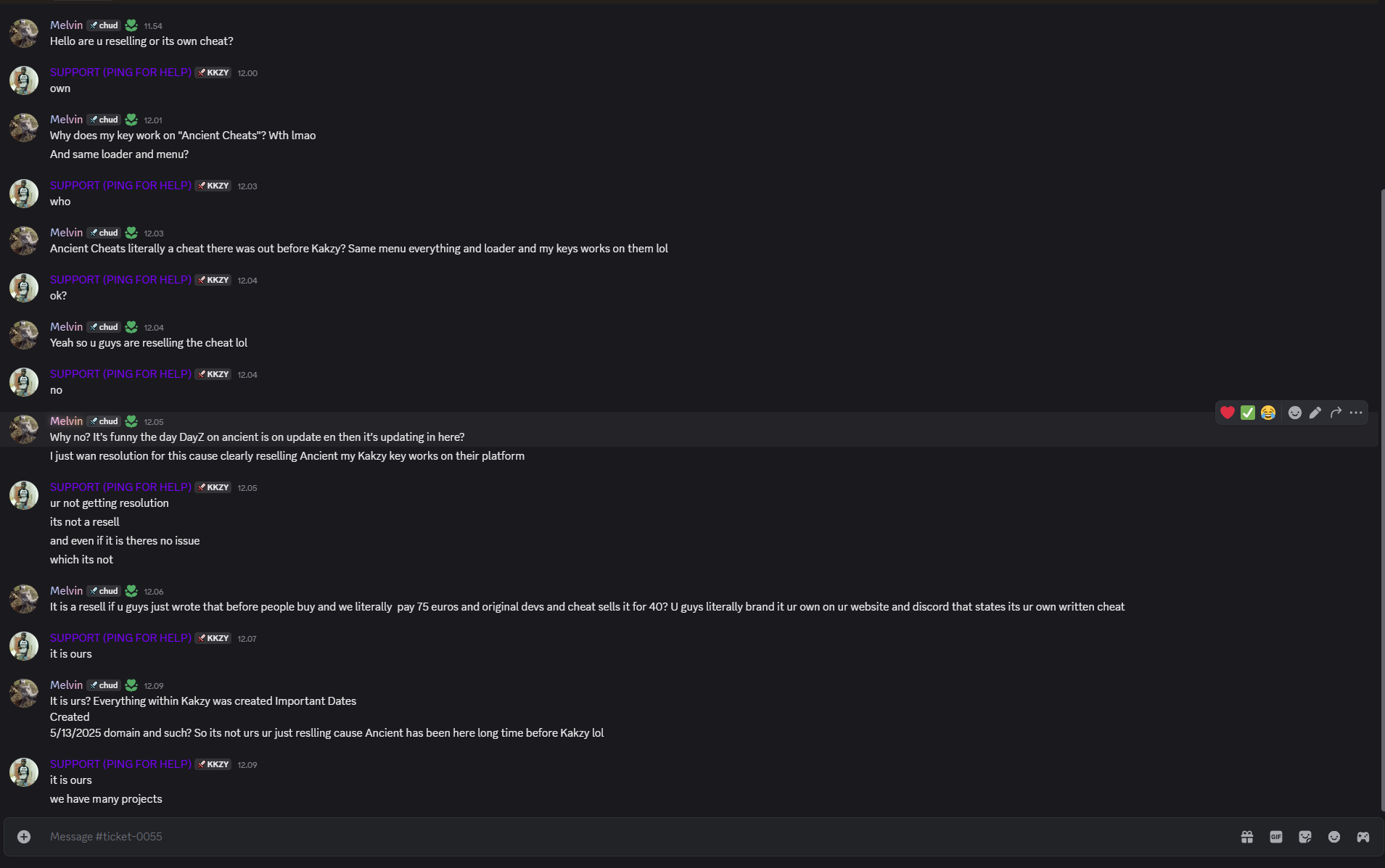
Task: Open the add reaction emoji picker
Action: click(x=1294, y=413)
